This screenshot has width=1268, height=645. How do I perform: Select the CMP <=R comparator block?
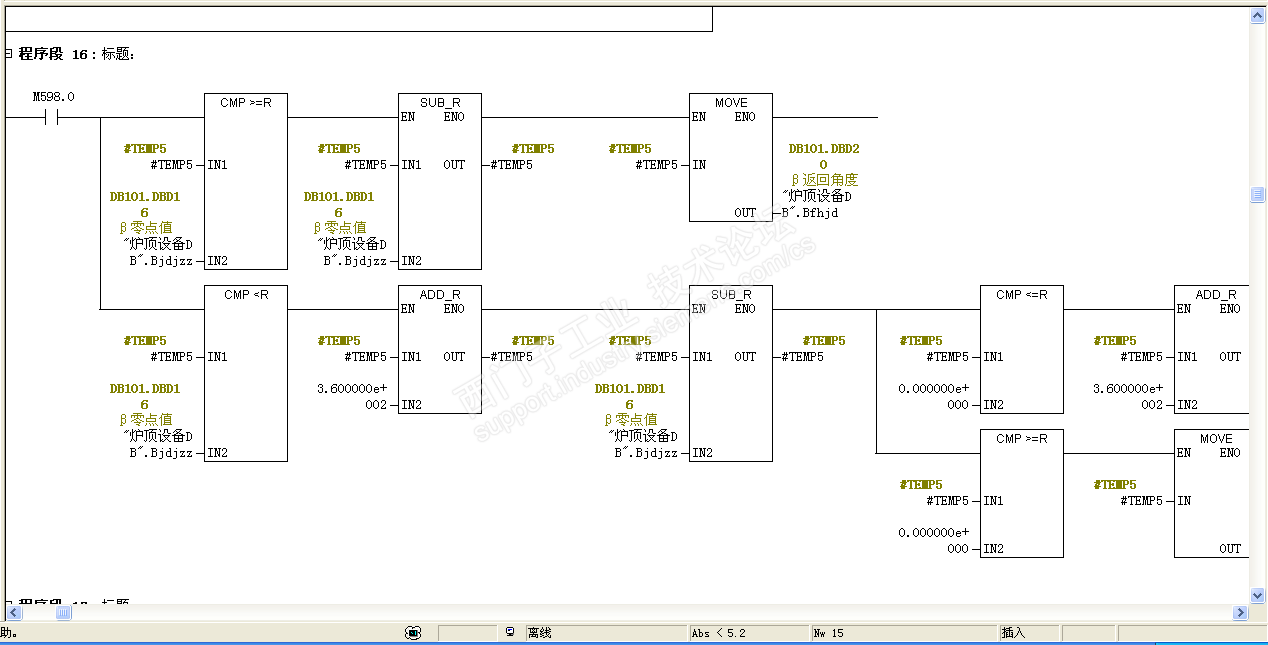[x=1022, y=350]
